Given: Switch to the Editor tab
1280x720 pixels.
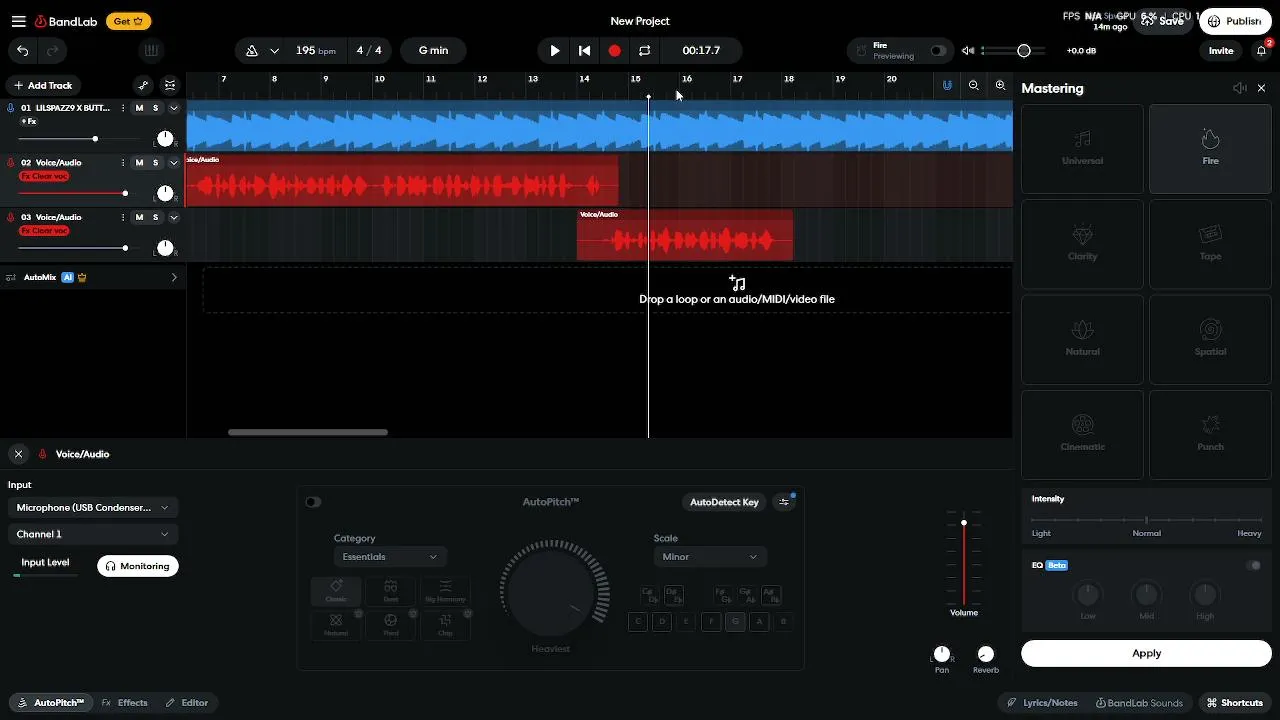Looking at the screenshot, I should [187, 703].
